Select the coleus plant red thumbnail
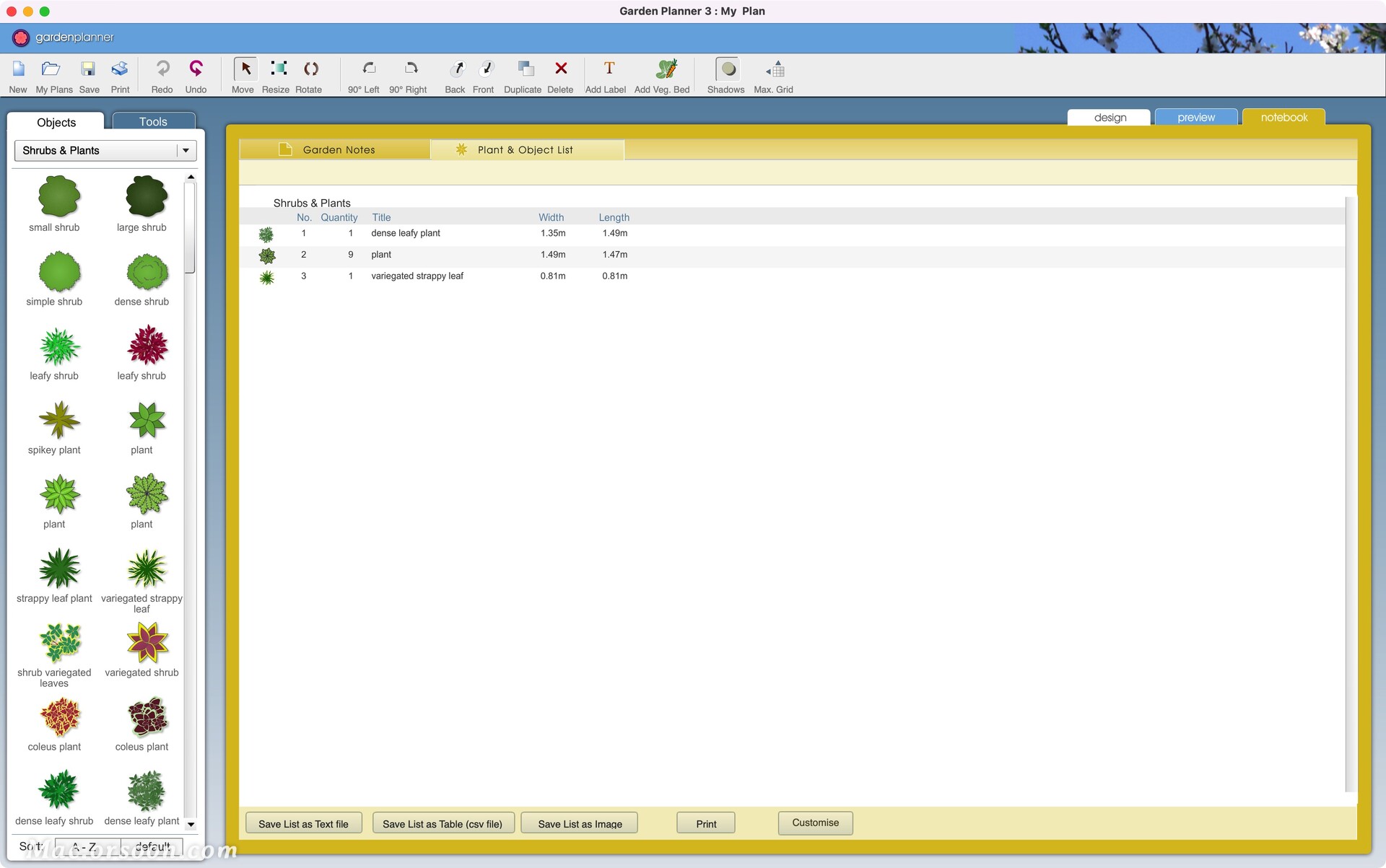The image size is (1386, 868). 59,717
